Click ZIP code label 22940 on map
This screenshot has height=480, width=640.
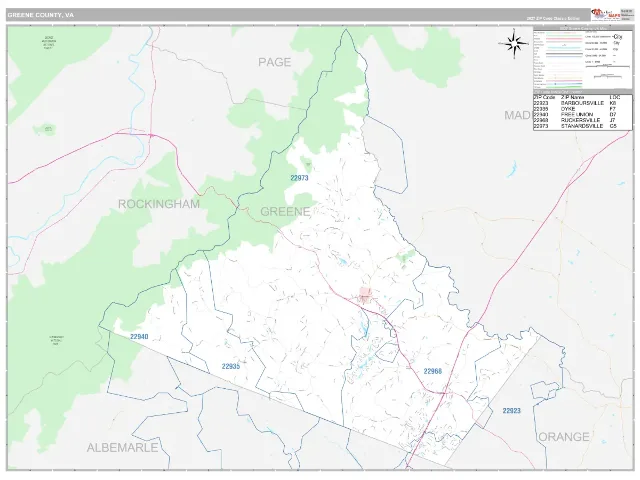(x=139, y=337)
